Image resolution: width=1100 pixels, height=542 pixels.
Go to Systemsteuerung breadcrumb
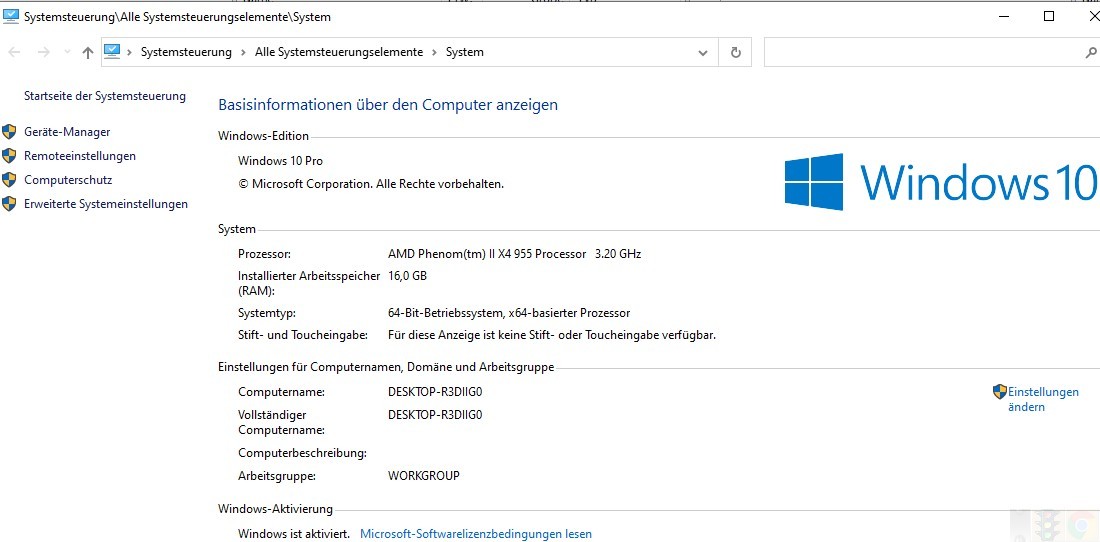pos(186,52)
